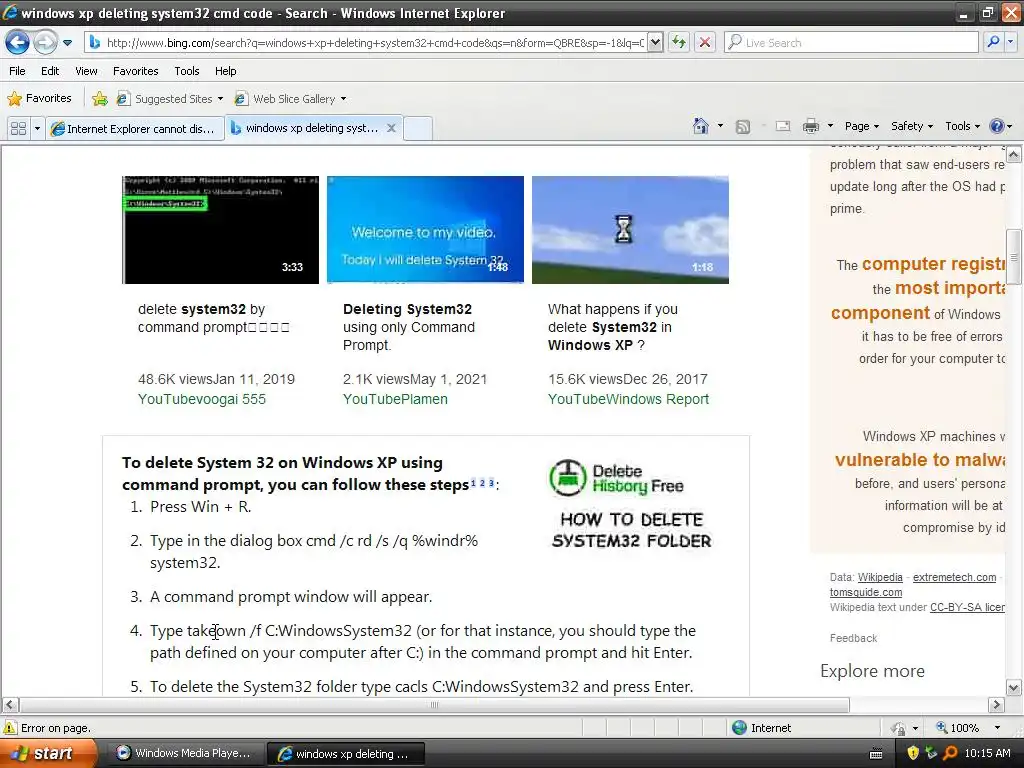Screen dimensions: 1024x768
Task: Click the Quick Tabs grid icon
Action: click(18, 129)
